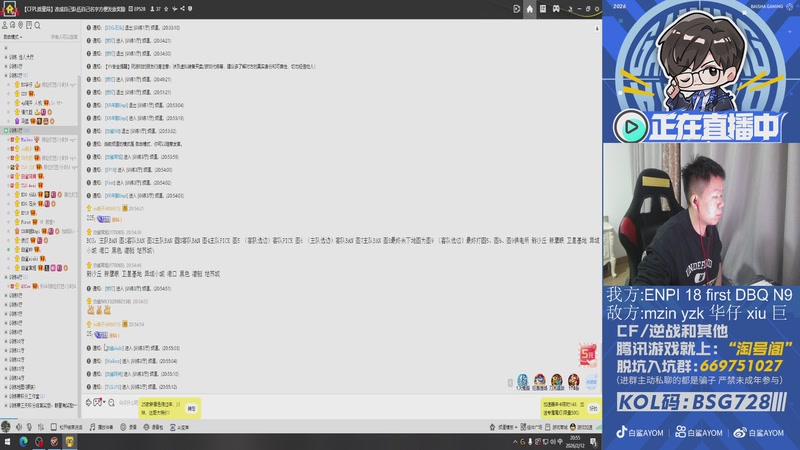The height and width of the screenshot is (450, 800).
Task: Open the game controller tab
Action: [556, 9]
